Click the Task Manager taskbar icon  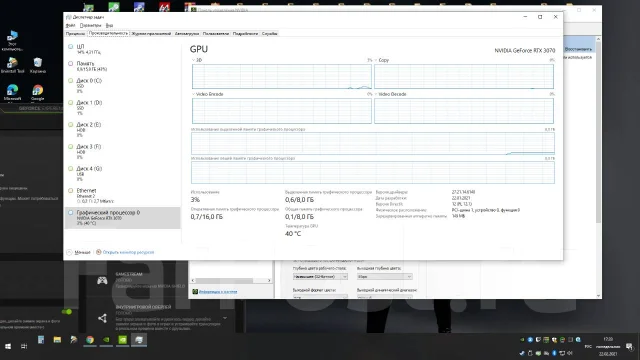(x=139, y=340)
